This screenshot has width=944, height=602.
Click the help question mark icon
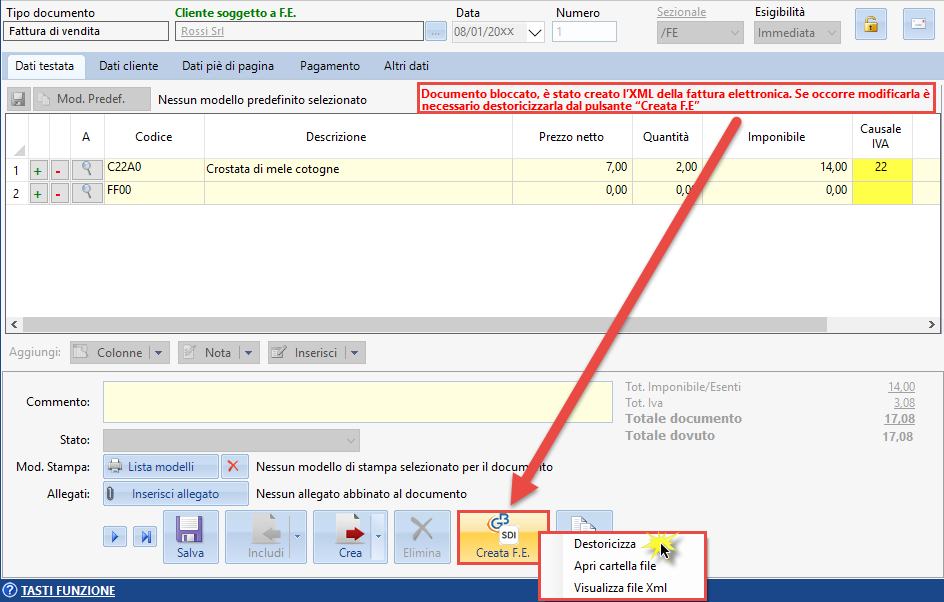point(10,590)
